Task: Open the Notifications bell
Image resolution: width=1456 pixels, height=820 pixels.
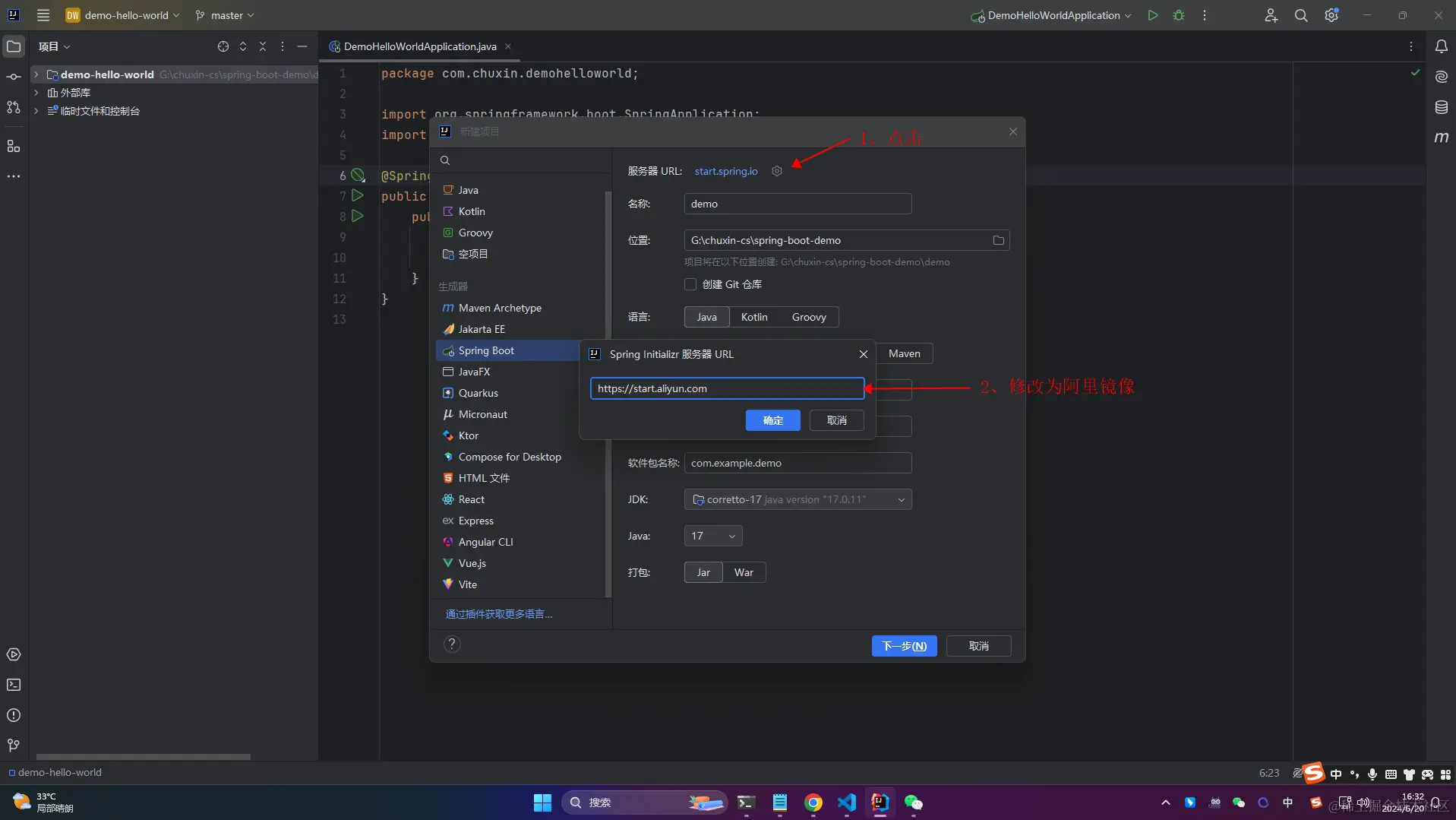Action: click(1441, 46)
